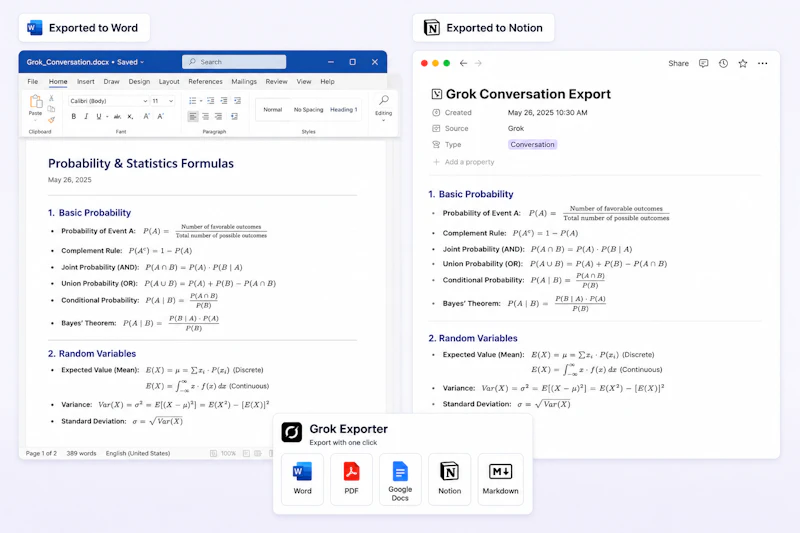This screenshot has height=533, width=800.
Task: Open the Mailings tab
Action: 244,82
